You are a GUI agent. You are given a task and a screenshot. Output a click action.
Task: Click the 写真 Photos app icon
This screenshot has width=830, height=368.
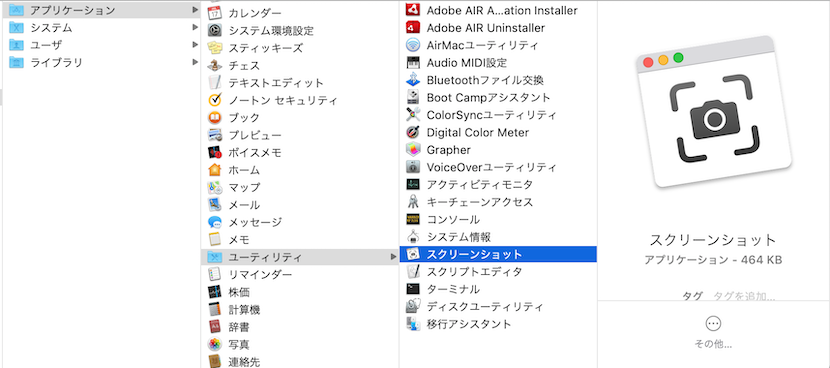coord(214,344)
